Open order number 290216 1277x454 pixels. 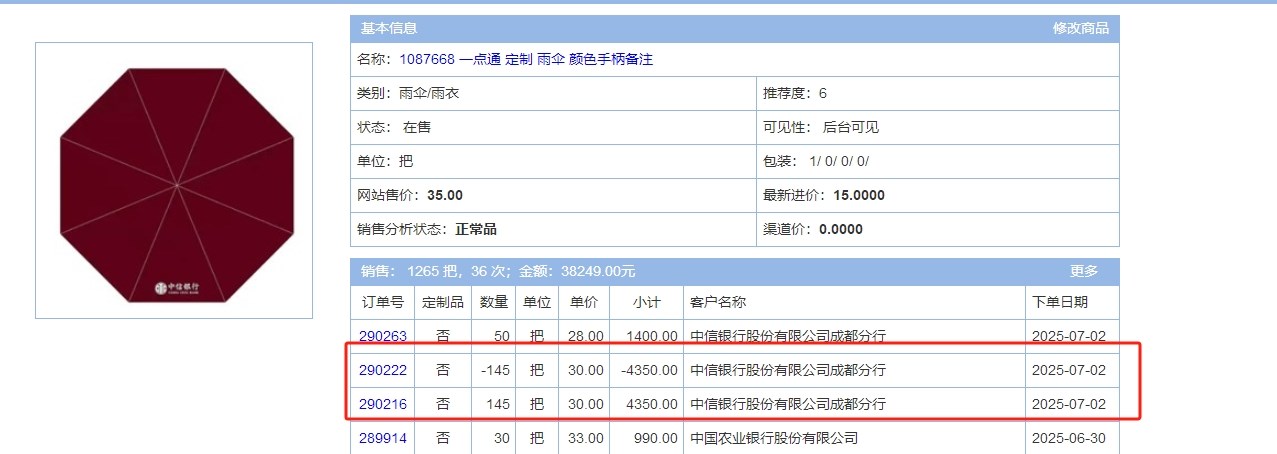click(x=383, y=404)
